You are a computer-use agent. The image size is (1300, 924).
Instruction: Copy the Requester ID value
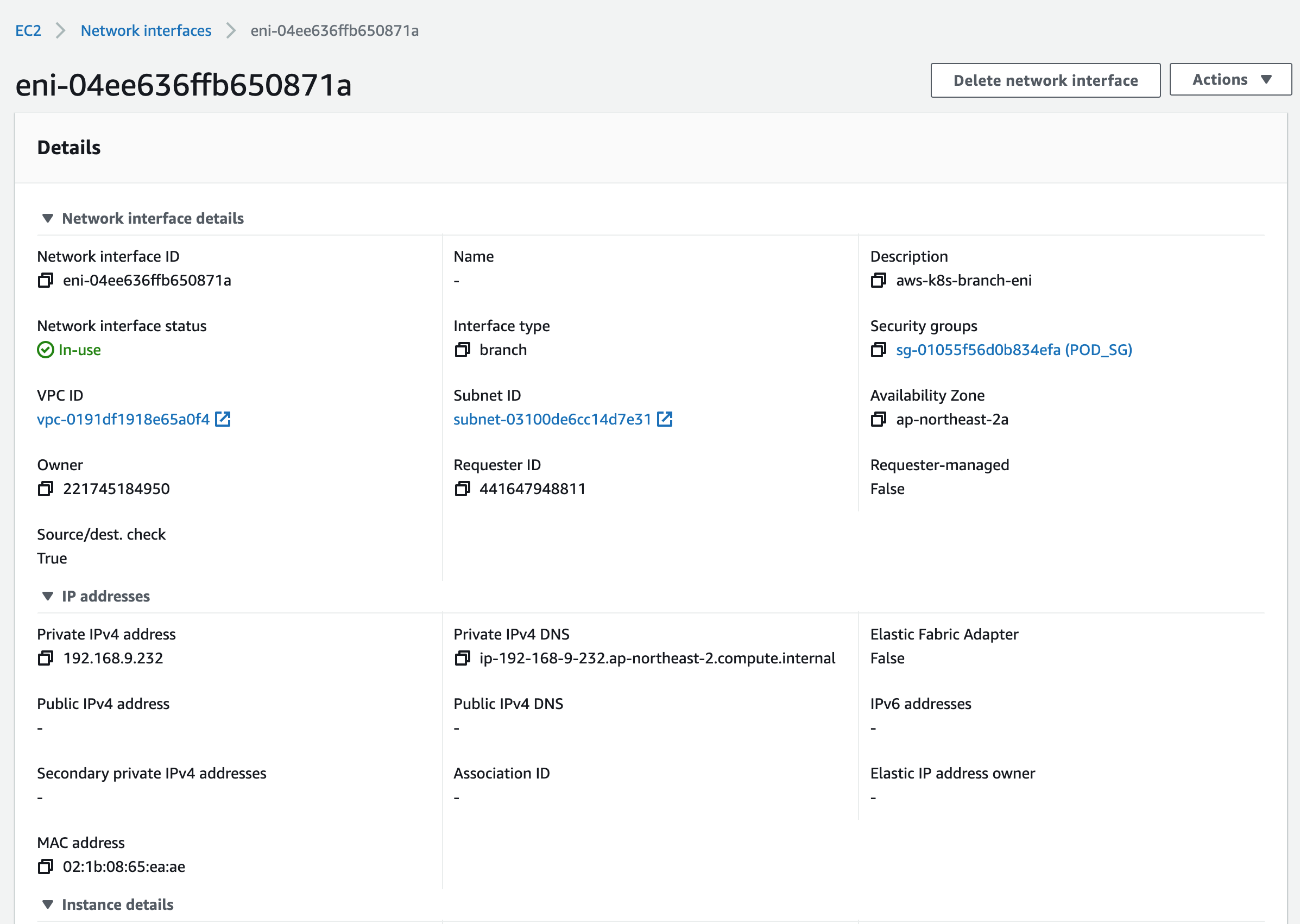(x=462, y=489)
